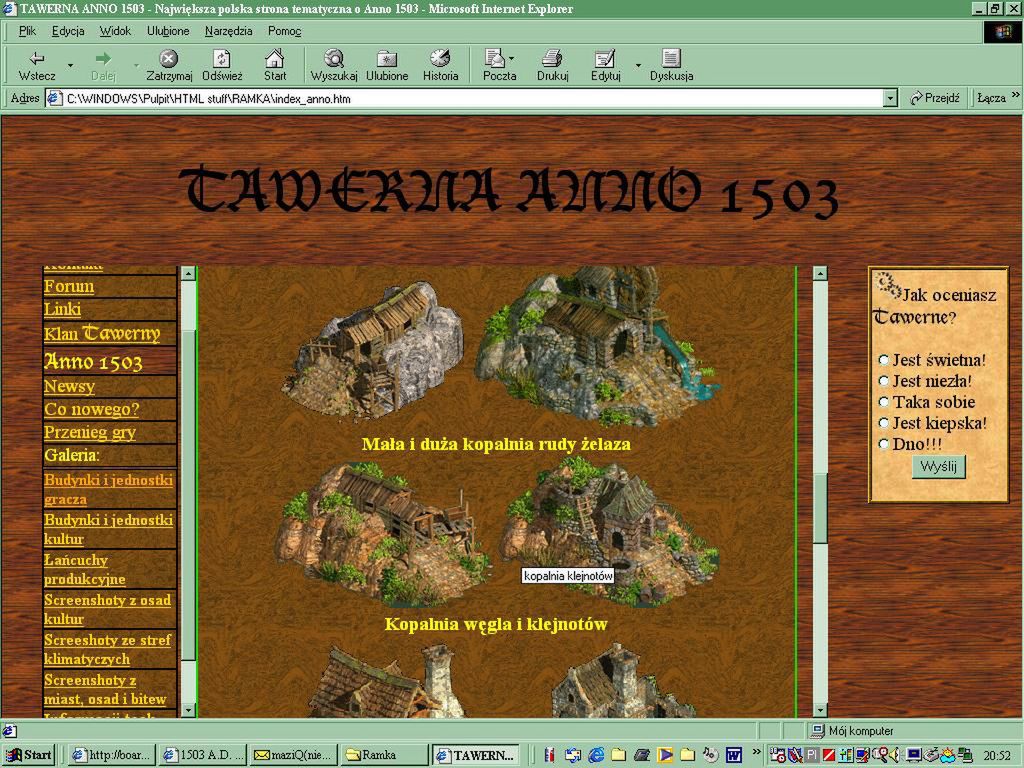Screen dimensions: 1024x768
Task: Expand hidden quick launch icons chevron
Action: [756, 752]
